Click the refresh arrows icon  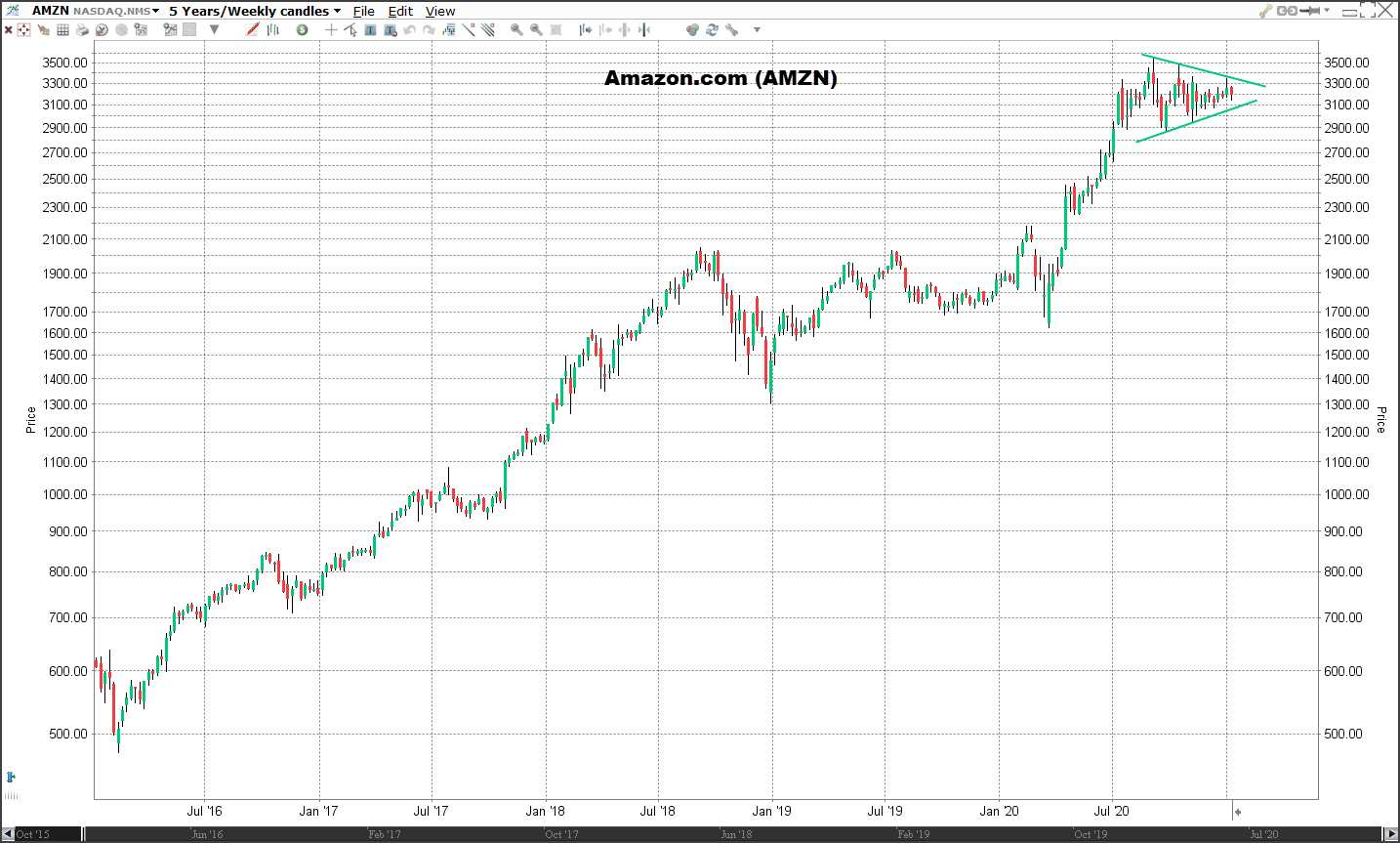(x=712, y=30)
